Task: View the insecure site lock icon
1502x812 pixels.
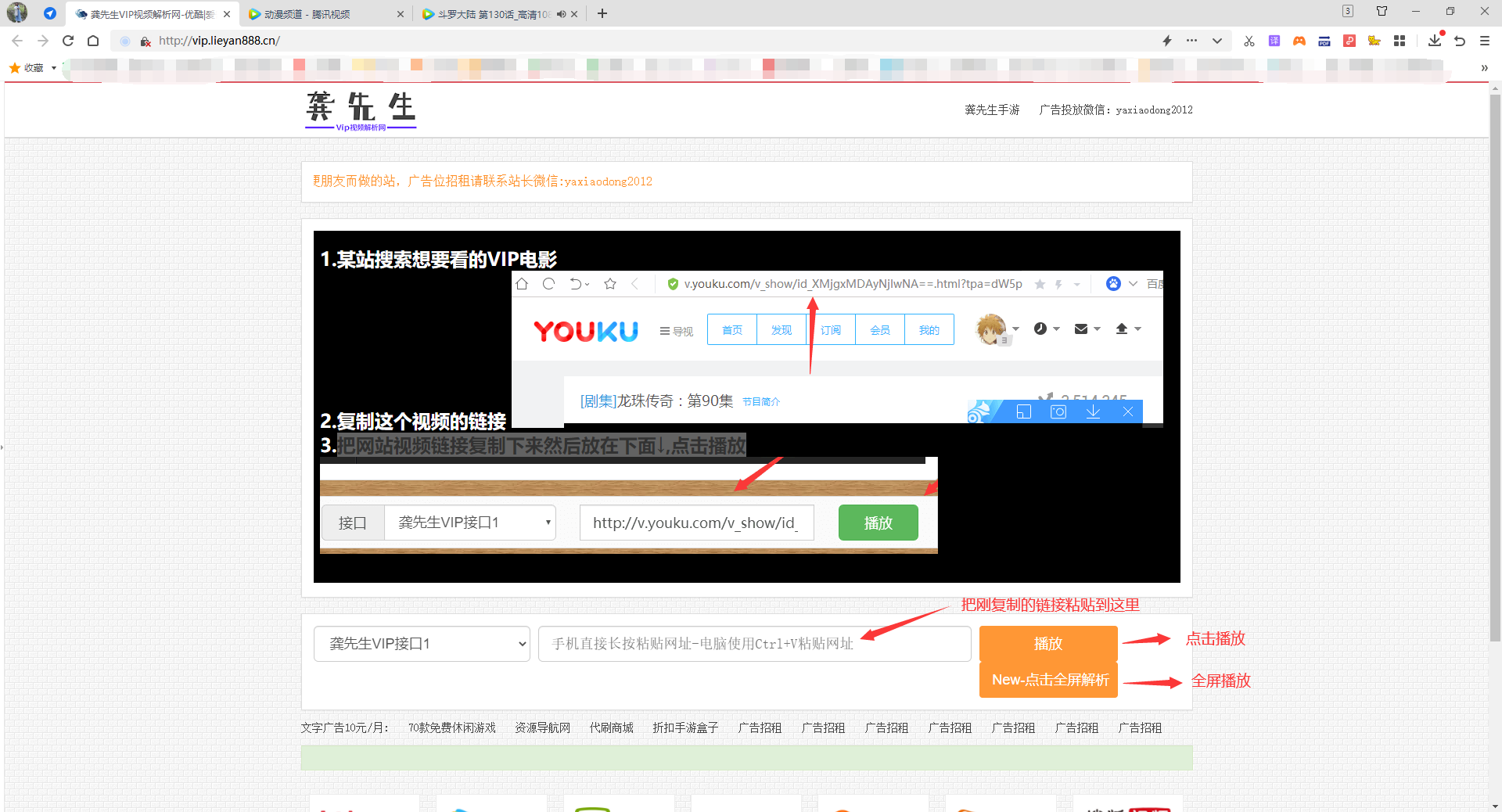Action: (146, 41)
